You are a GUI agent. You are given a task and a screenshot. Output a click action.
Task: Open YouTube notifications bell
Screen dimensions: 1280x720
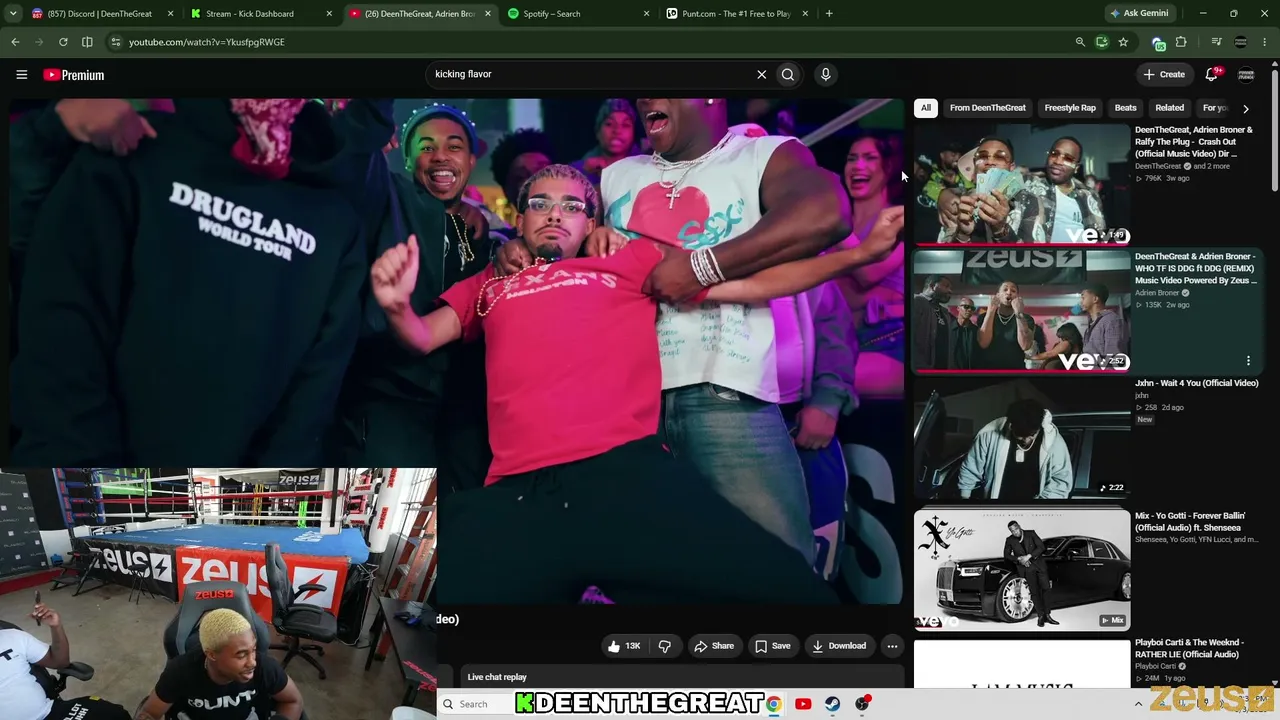(x=1212, y=74)
